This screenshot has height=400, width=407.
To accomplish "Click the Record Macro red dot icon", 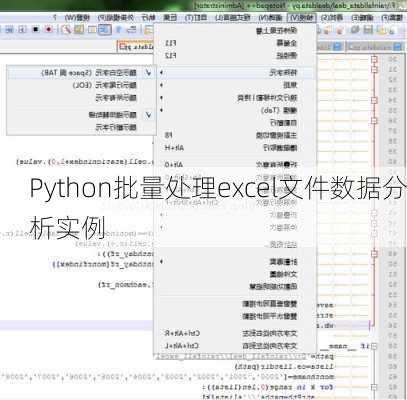I will click(49, 29).
